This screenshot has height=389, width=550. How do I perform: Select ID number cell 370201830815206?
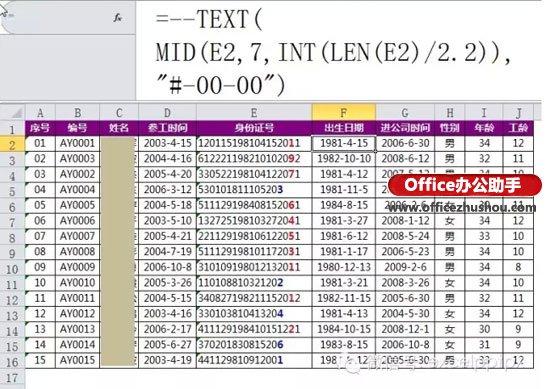click(254, 345)
